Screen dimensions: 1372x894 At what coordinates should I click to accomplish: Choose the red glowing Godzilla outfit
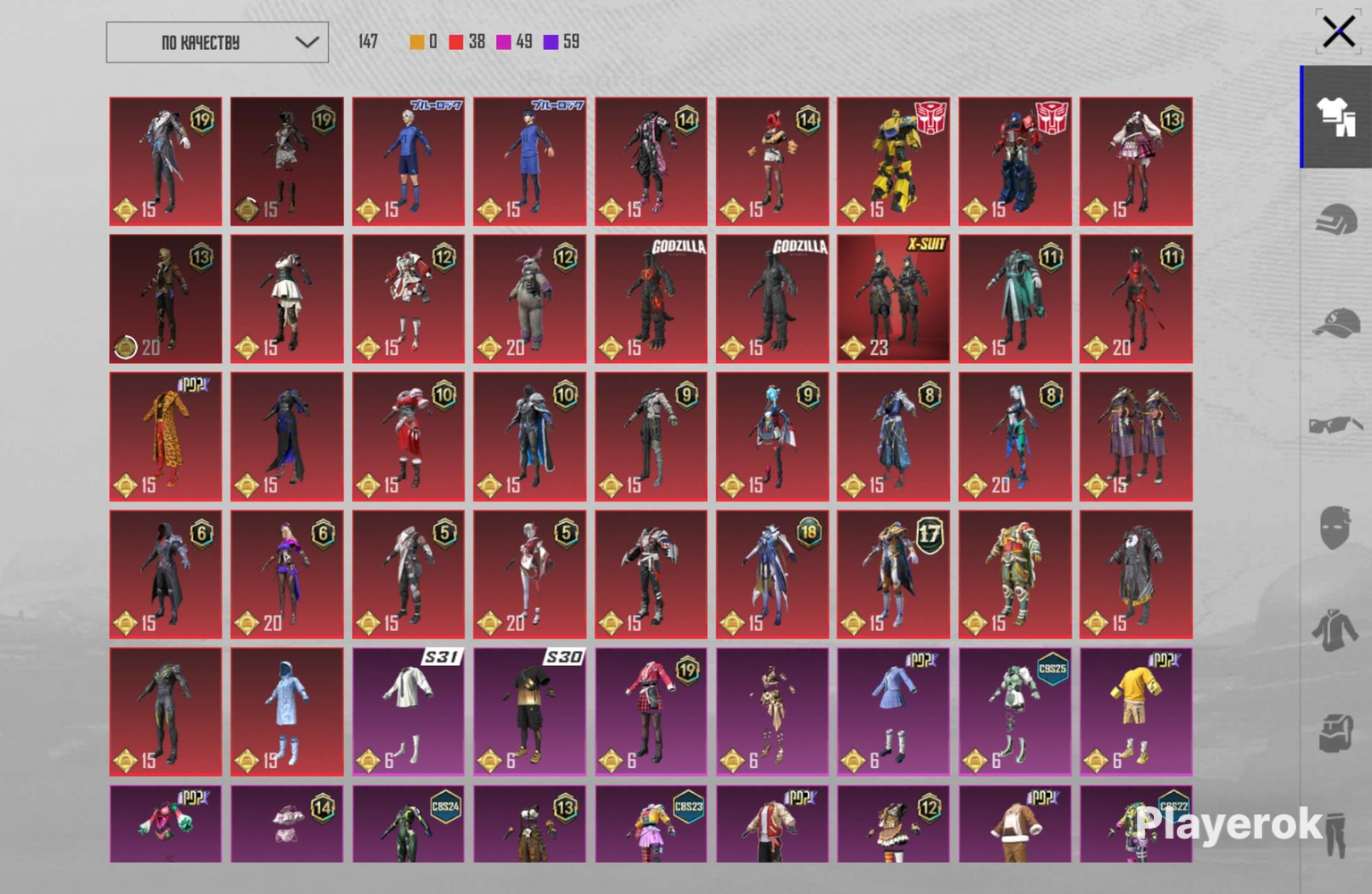pyautogui.click(x=651, y=299)
